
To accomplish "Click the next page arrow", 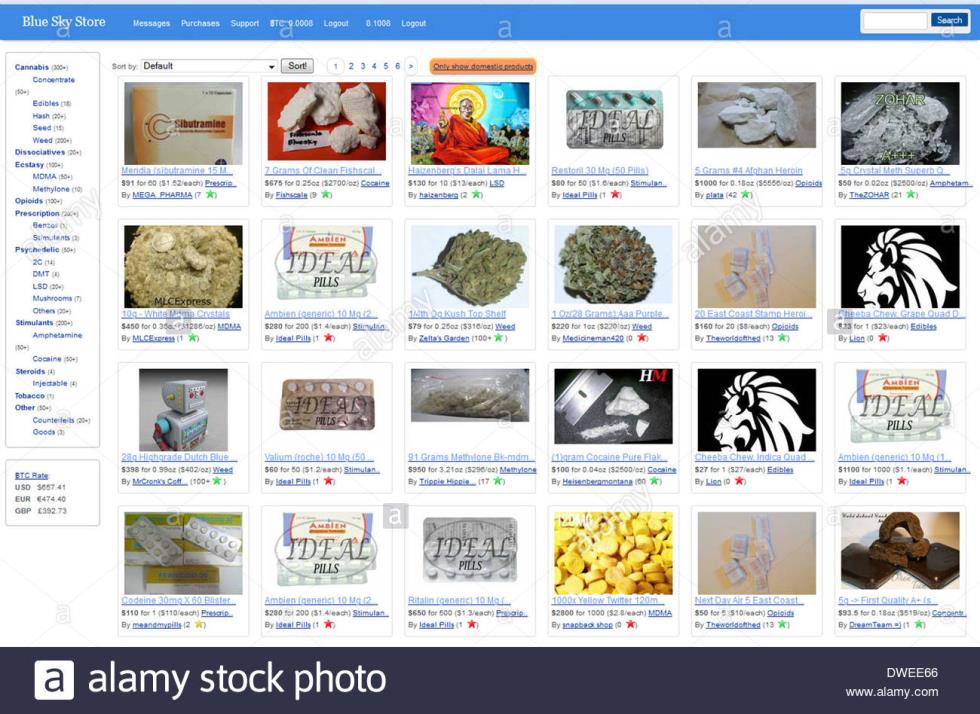I will pyautogui.click(x=411, y=66).
